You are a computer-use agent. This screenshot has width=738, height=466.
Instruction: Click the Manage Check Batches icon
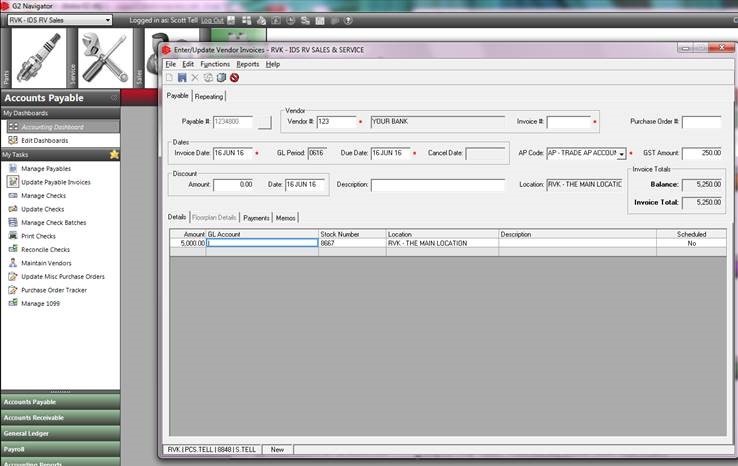point(13,222)
